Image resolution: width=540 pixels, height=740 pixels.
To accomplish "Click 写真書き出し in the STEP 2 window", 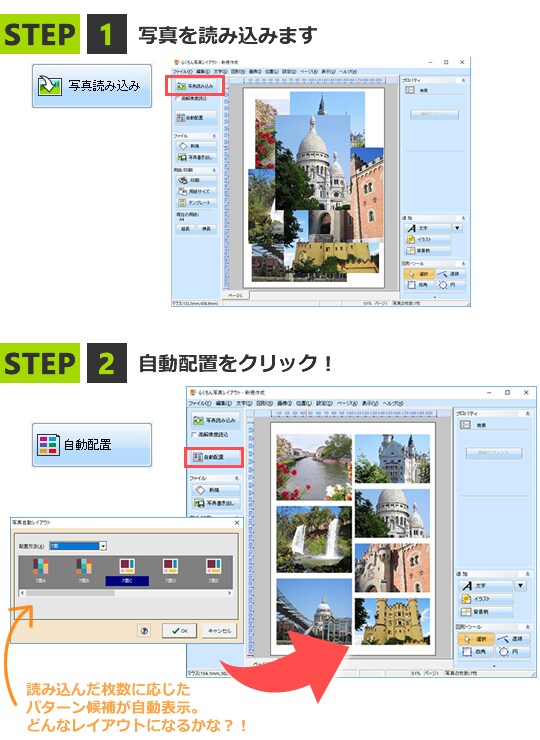I will pyautogui.click(x=215, y=503).
